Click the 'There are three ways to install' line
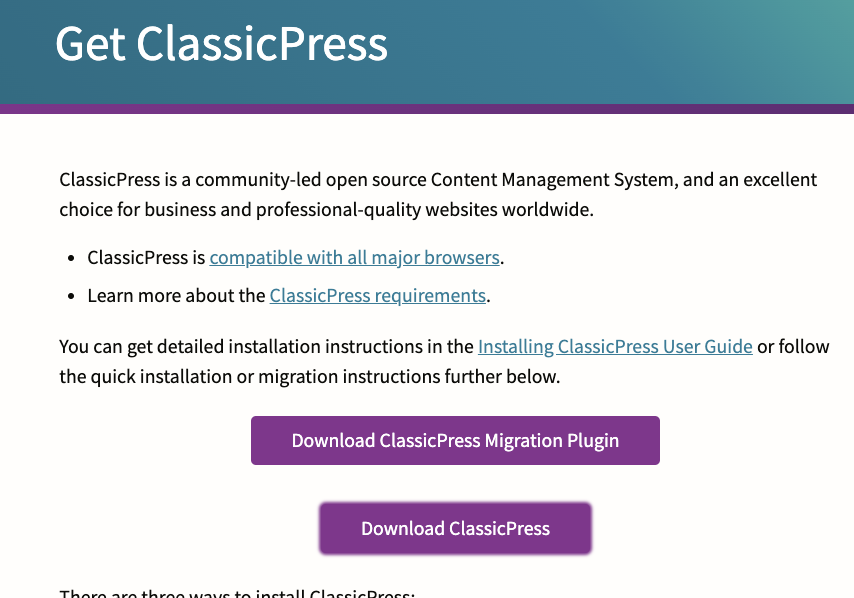 point(237,594)
